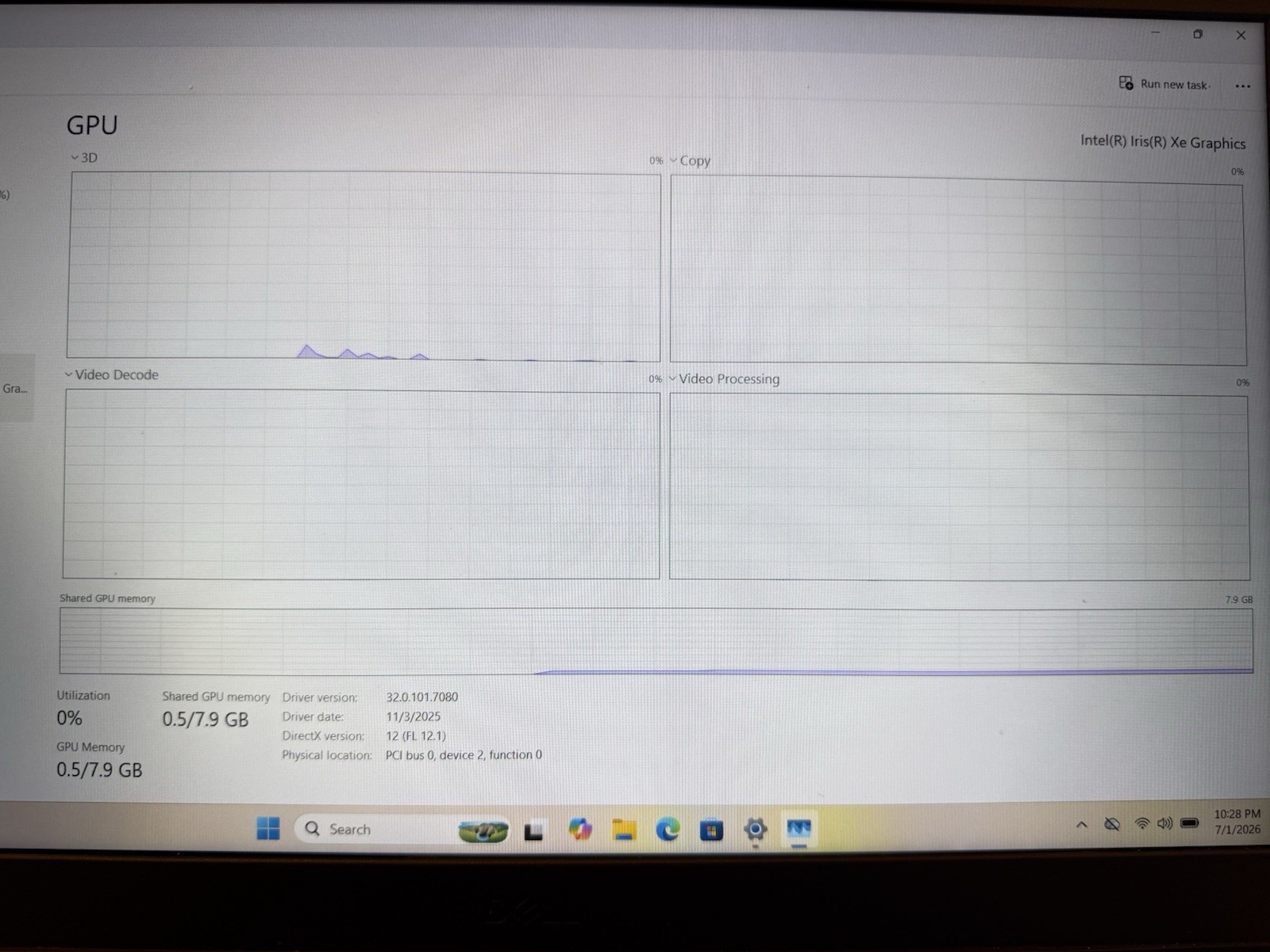Click the 'Driver version:' label
Image resolution: width=1270 pixels, height=952 pixels.
coord(320,697)
